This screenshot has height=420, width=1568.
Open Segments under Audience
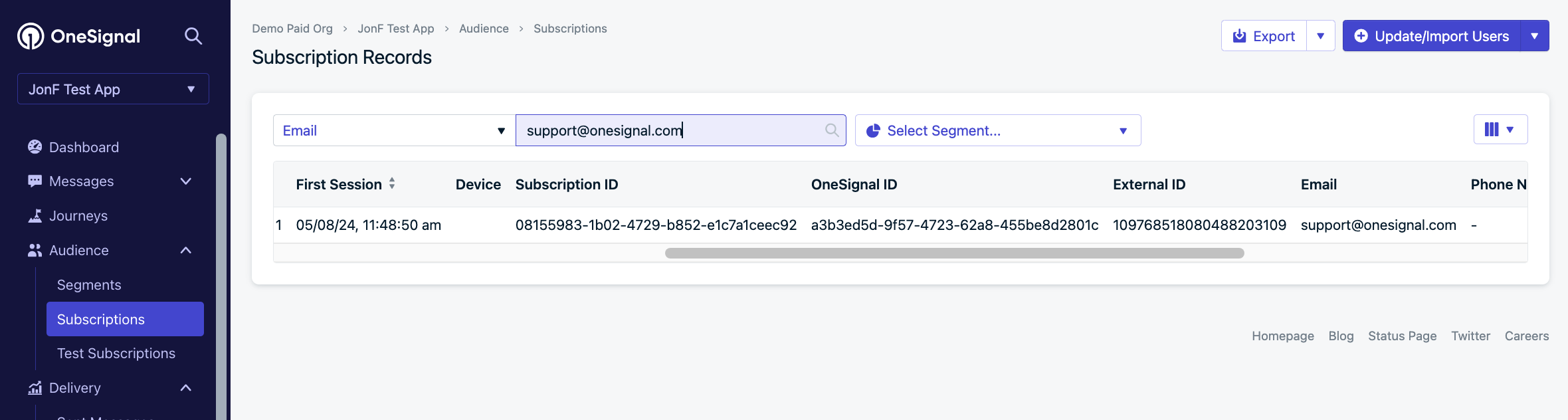[89, 285]
